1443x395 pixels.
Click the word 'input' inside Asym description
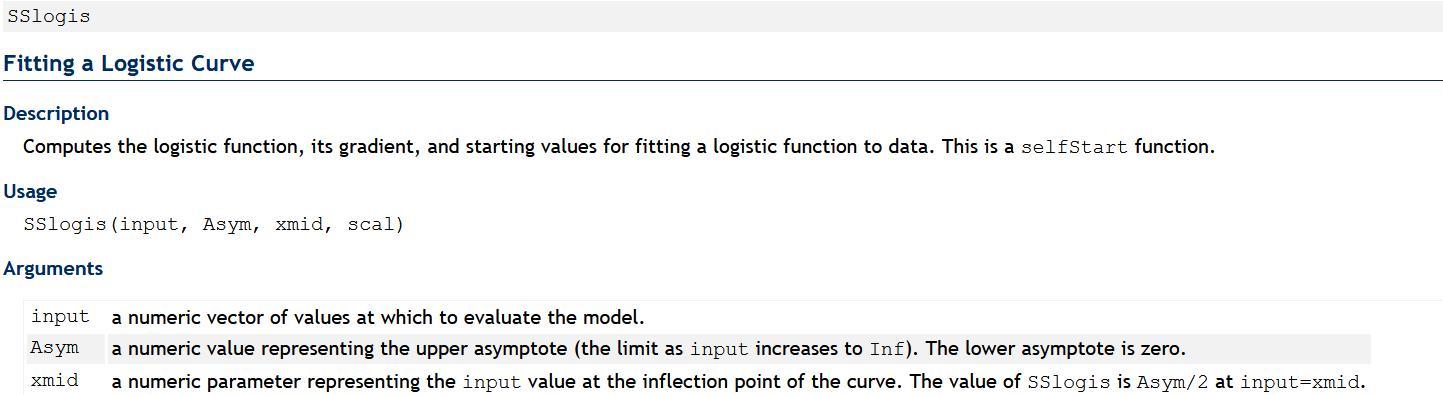pyautogui.click(x=719, y=349)
